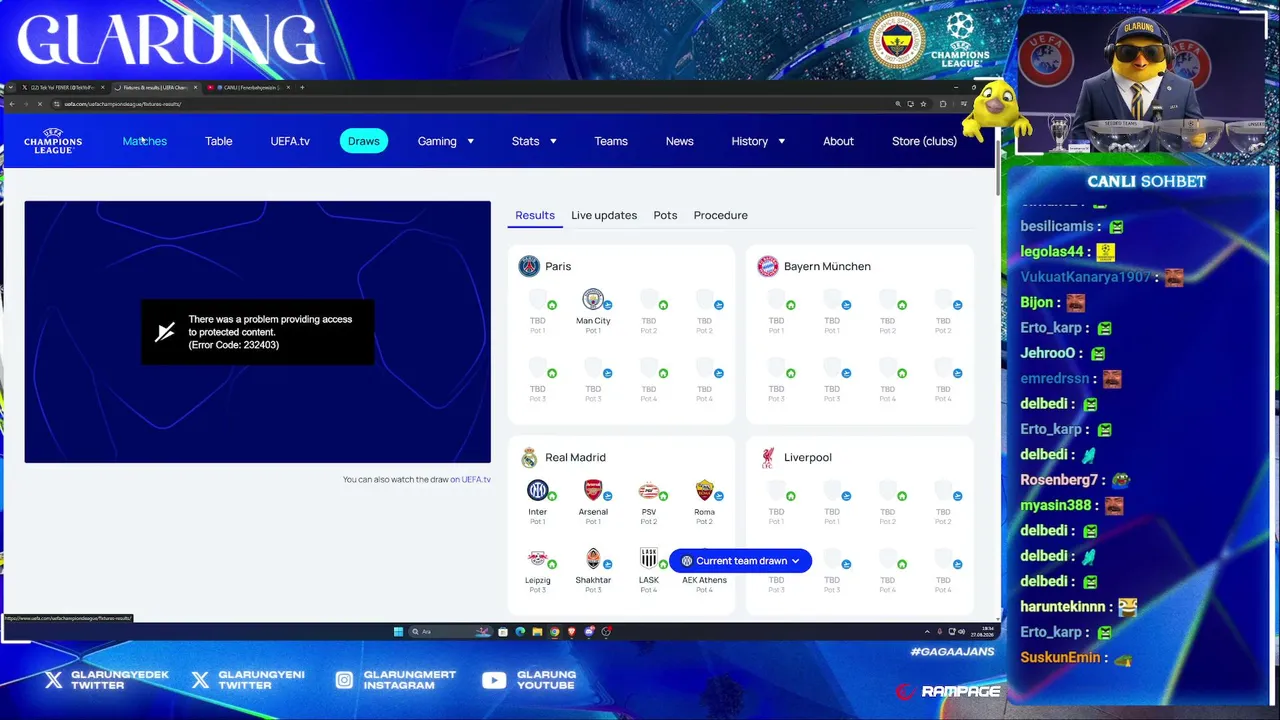Open the News page

(680, 141)
